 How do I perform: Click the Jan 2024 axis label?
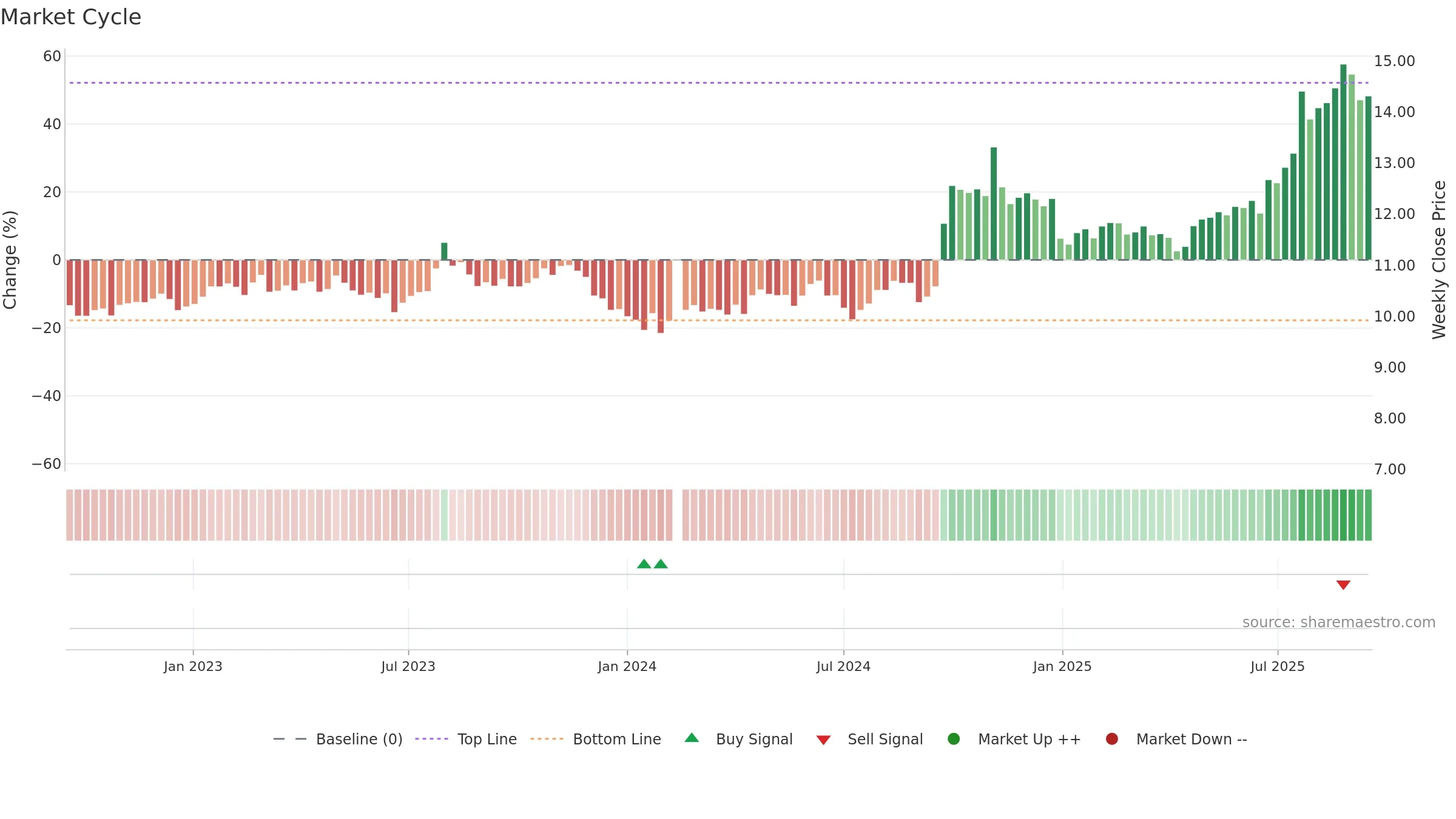tap(627, 667)
